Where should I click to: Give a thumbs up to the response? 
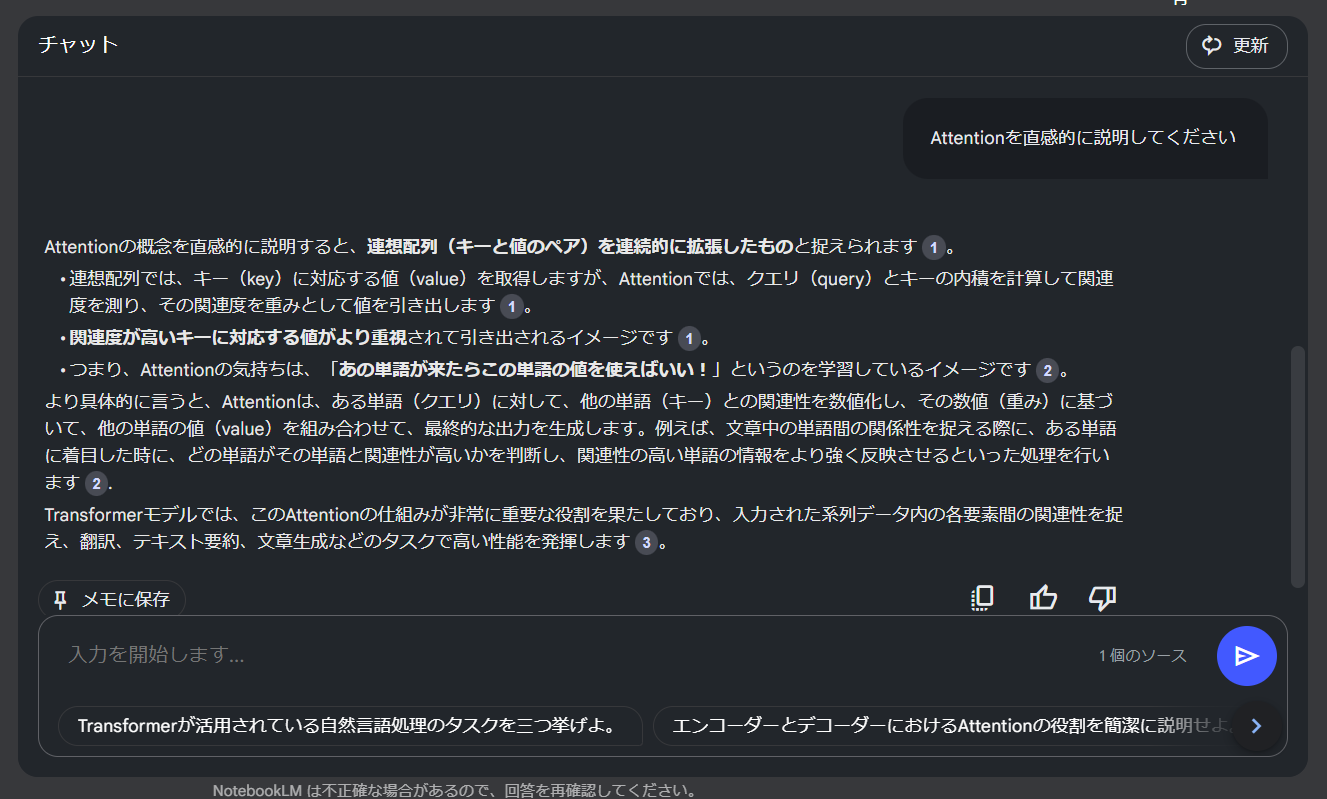point(1042,597)
